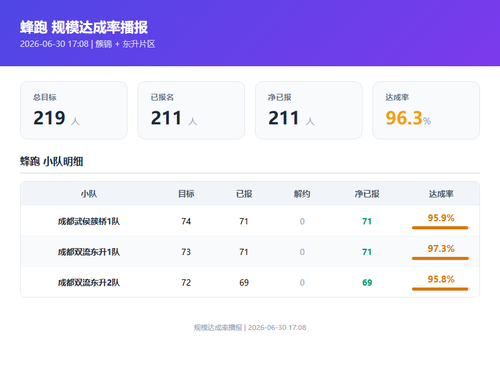Click green 净已报 69 for 双流东升2队

click(367, 283)
